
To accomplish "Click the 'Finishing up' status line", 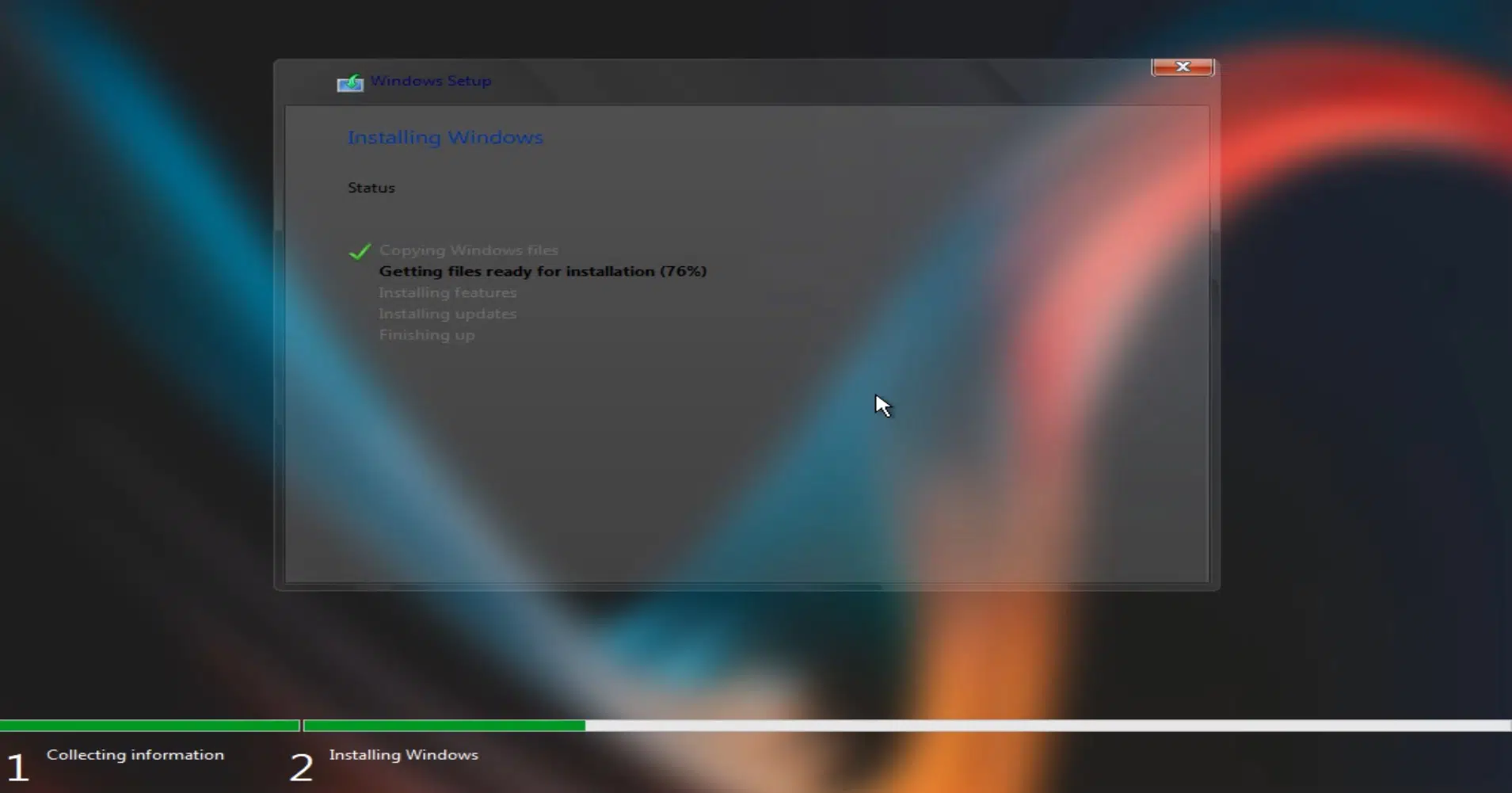I will pos(426,335).
